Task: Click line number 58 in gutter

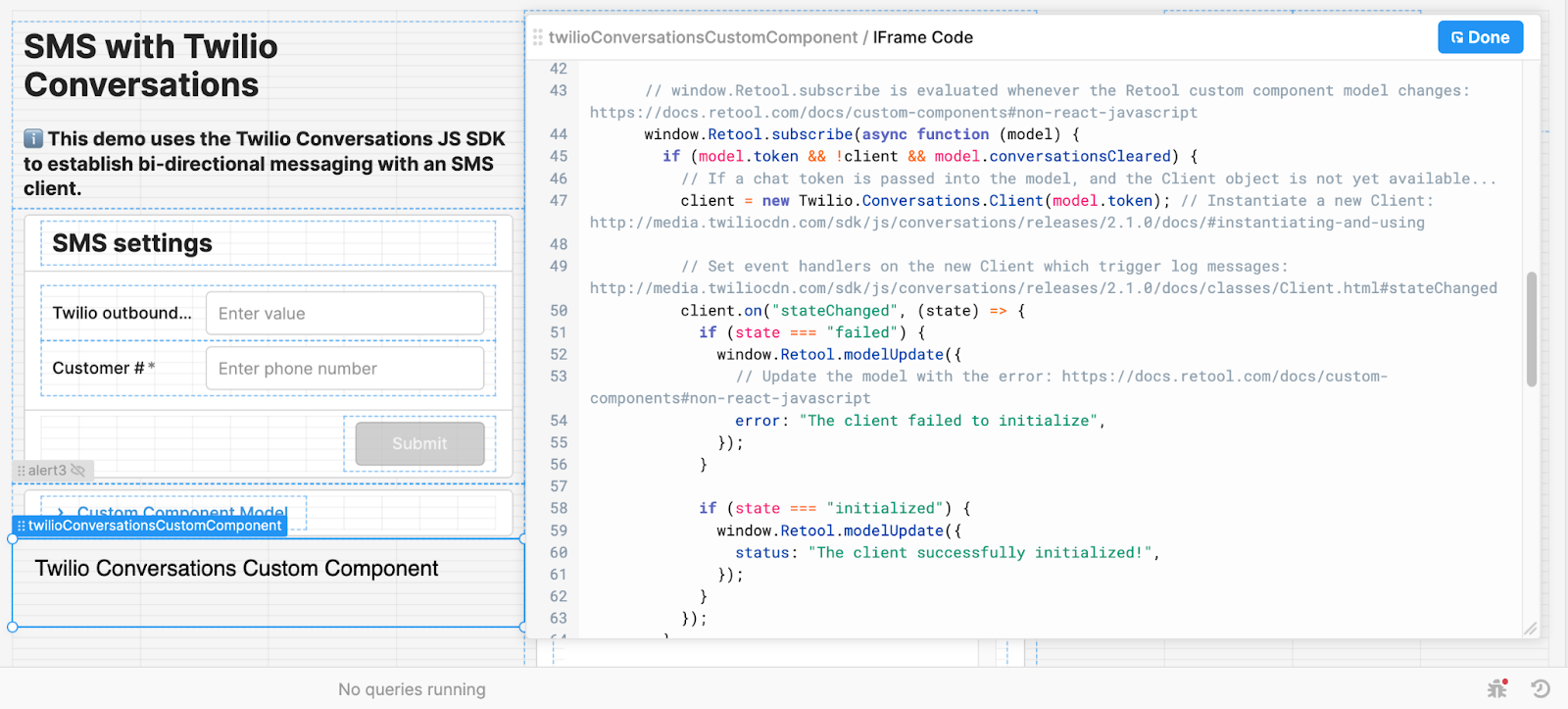Action: click(x=559, y=508)
